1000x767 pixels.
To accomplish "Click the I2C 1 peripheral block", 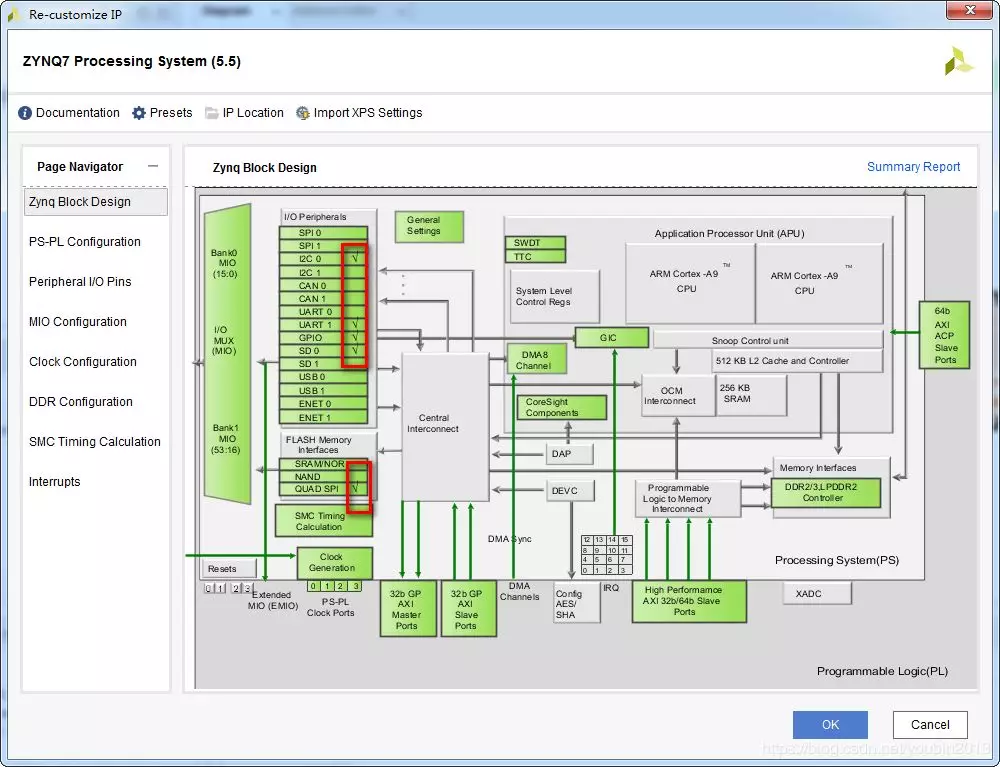I will pyautogui.click(x=323, y=273).
